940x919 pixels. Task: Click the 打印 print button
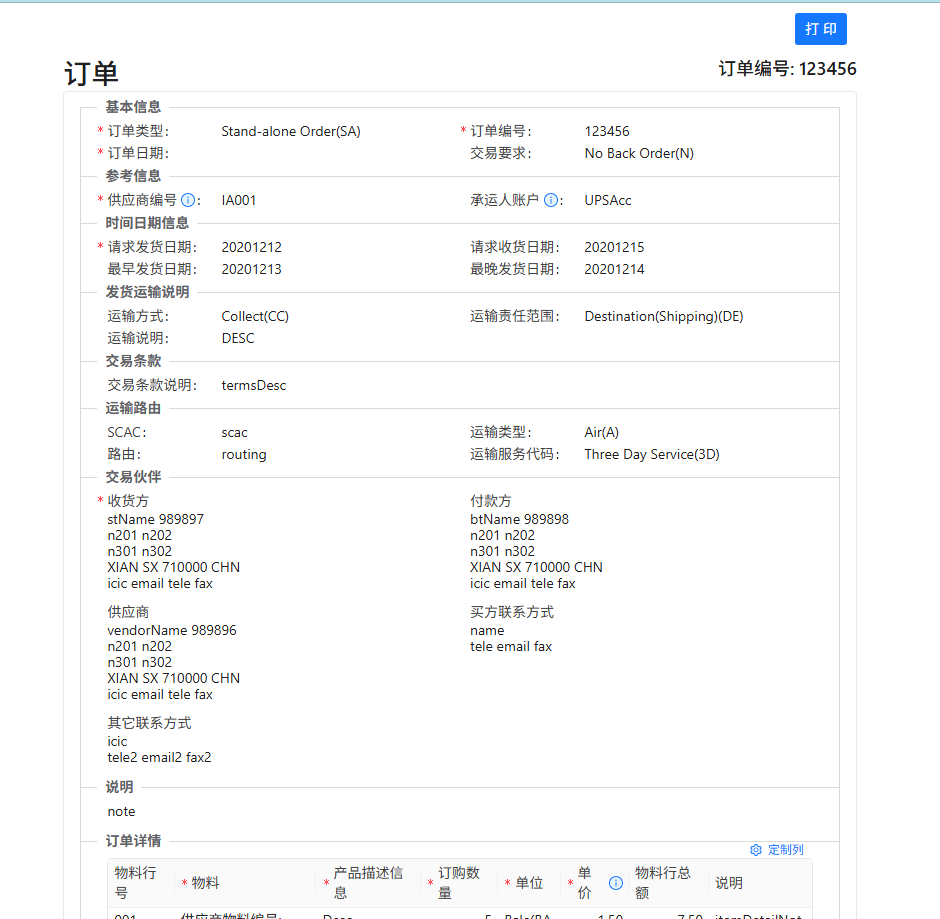pyautogui.click(x=820, y=29)
